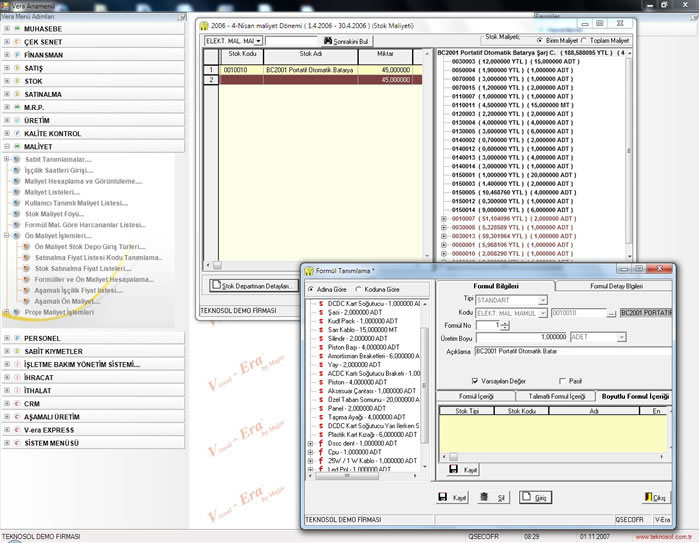
Task: Click the binoculars icon on Sonrakini Bul
Action: pyautogui.click(x=328, y=41)
